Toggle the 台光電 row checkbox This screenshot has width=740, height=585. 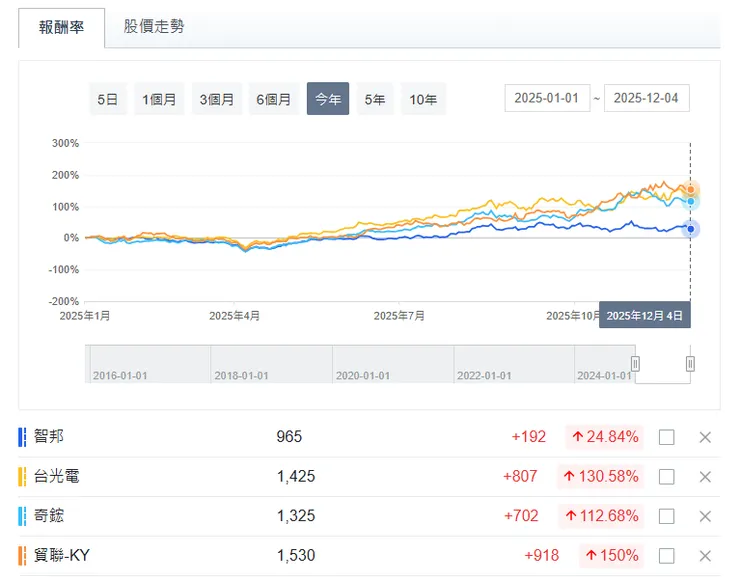tap(667, 477)
